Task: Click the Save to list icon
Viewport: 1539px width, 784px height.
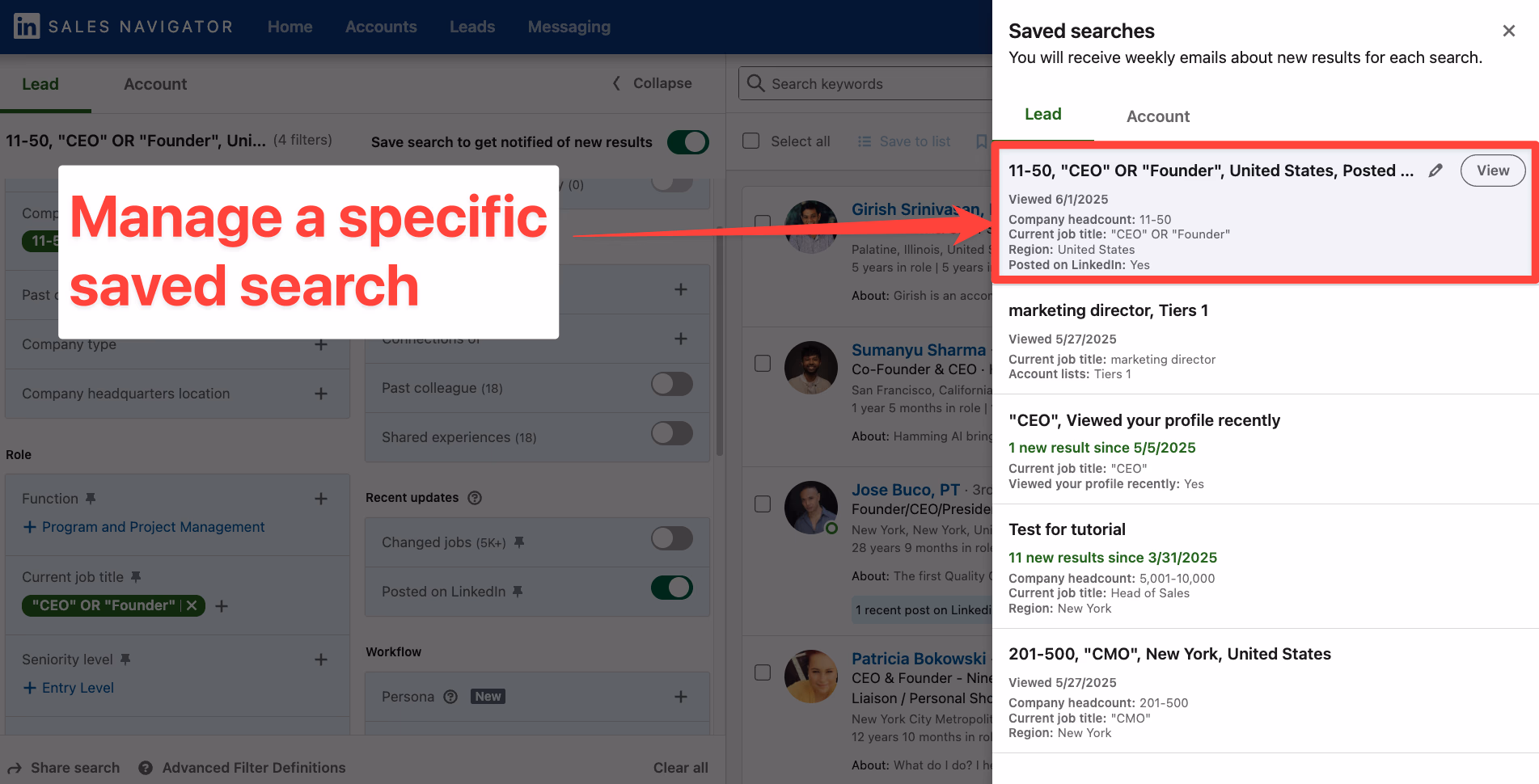Action: [x=865, y=141]
